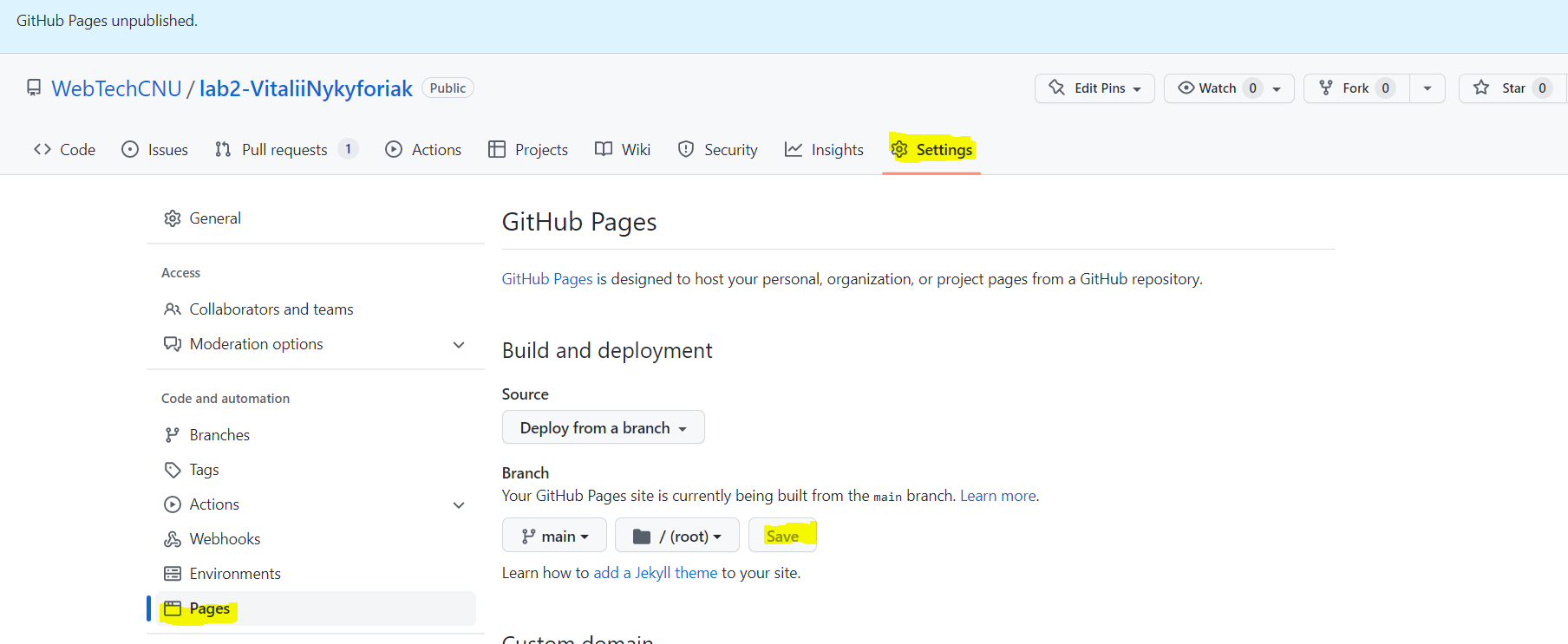The image size is (1568, 644).
Task: Click the Security shield icon
Action: pos(686,149)
